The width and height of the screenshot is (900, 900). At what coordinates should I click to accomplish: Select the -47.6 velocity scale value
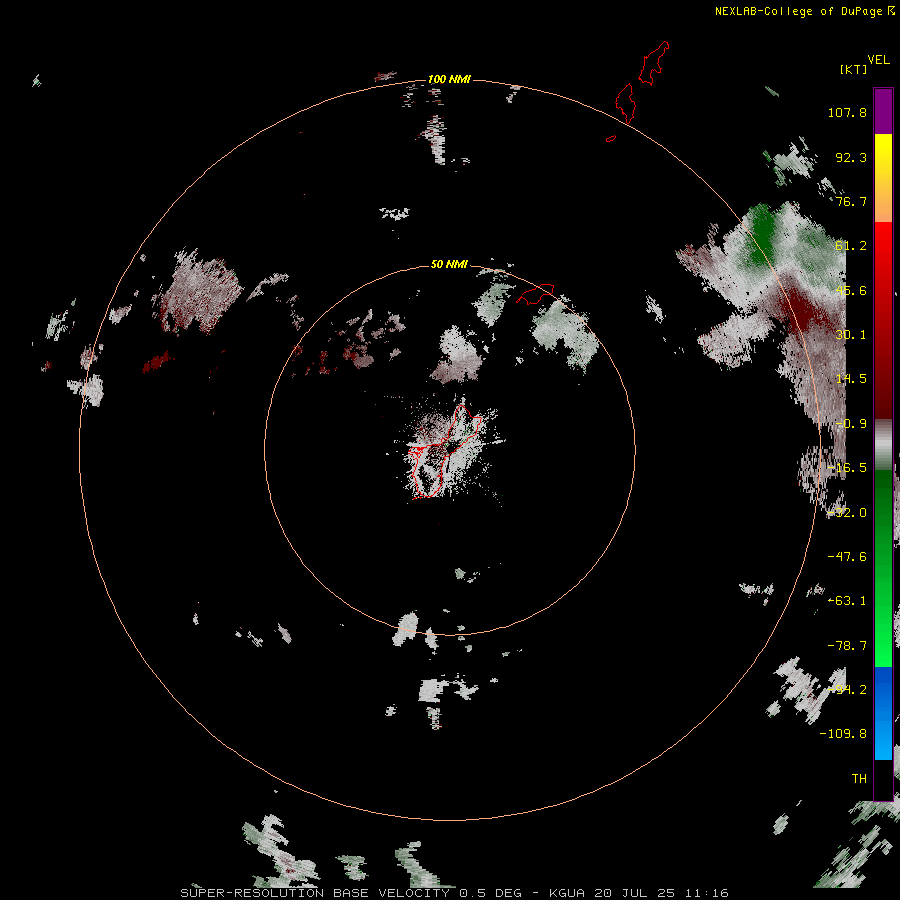[847, 557]
